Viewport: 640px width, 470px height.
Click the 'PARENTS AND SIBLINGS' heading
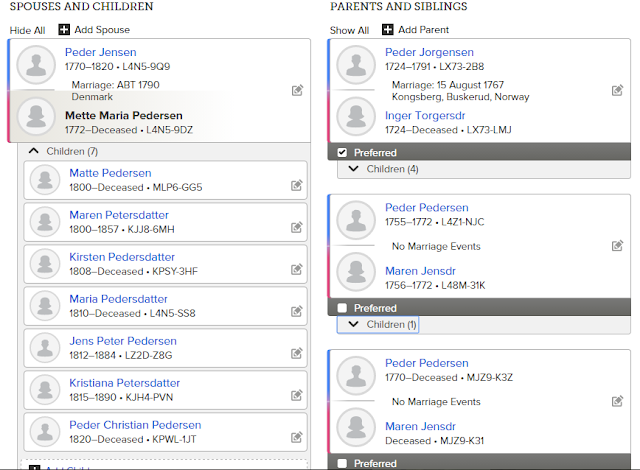(399, 7)
